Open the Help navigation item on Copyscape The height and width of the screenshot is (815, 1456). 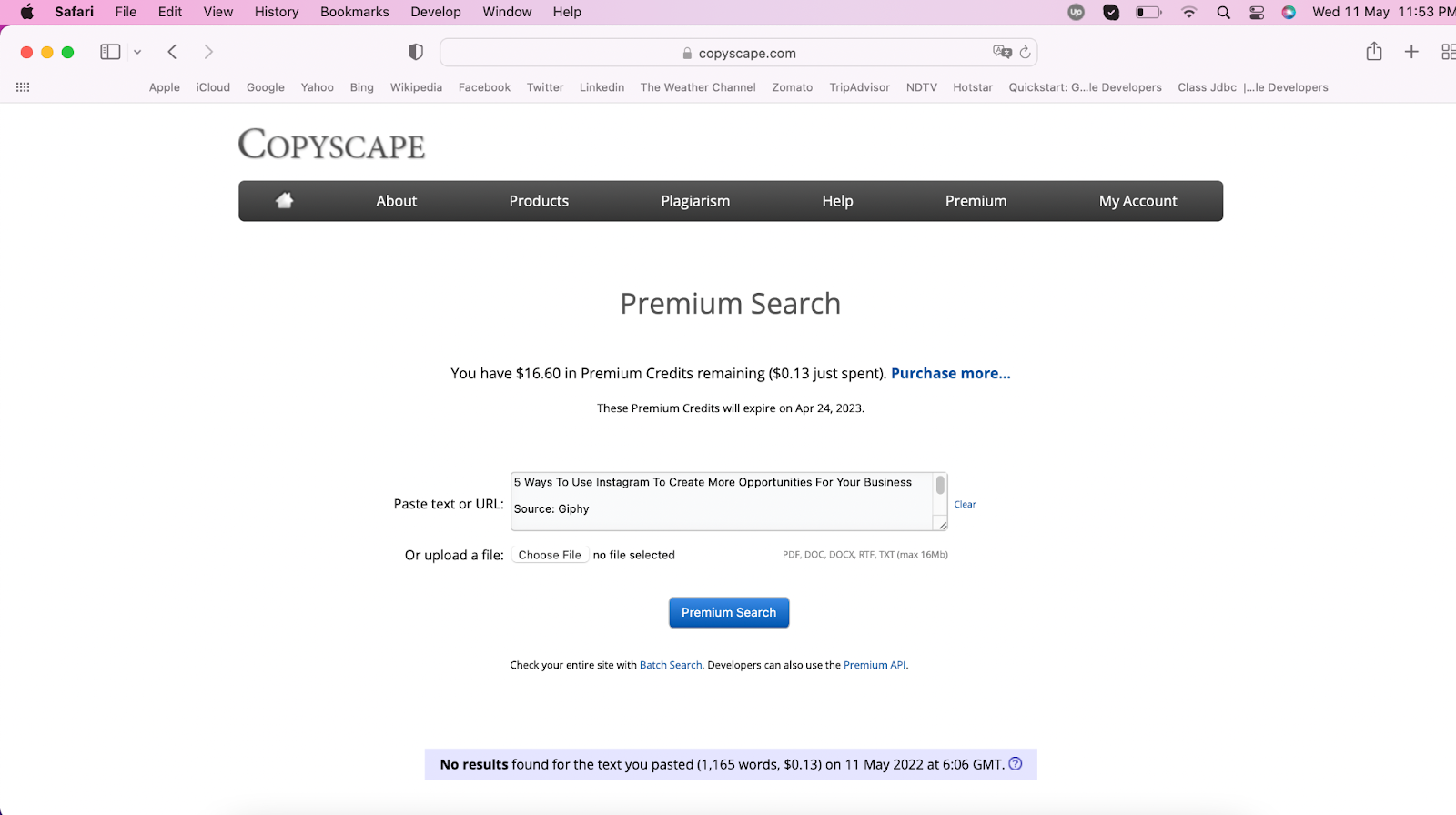[837, 201]
